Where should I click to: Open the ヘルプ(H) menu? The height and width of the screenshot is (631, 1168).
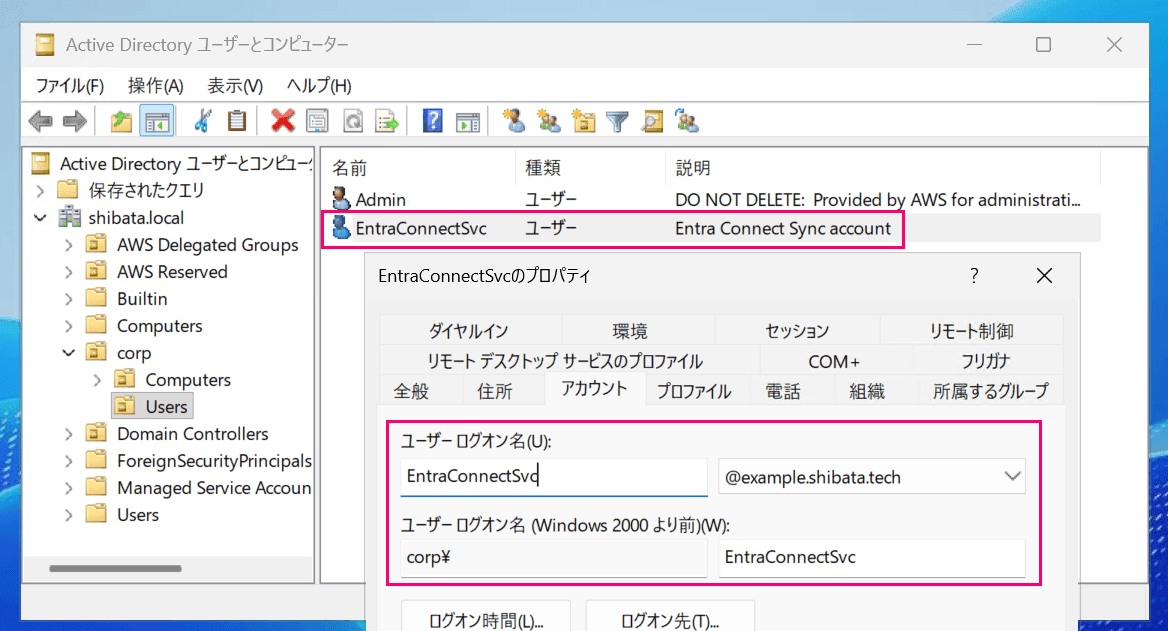(x=319, y=86)
